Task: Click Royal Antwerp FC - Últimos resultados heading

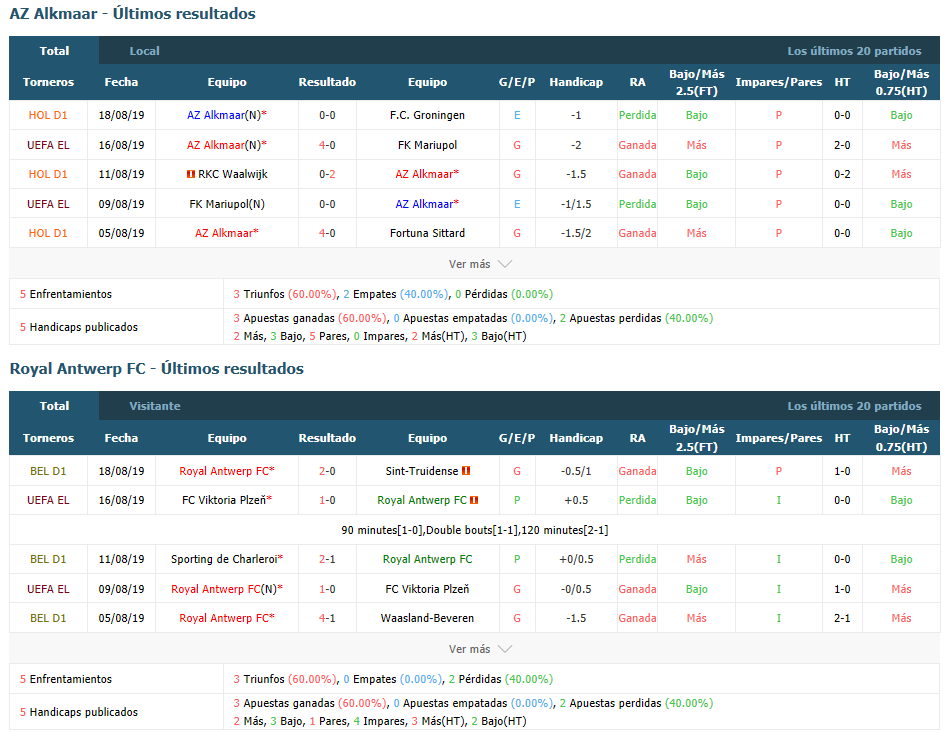Action: (156, 368)
